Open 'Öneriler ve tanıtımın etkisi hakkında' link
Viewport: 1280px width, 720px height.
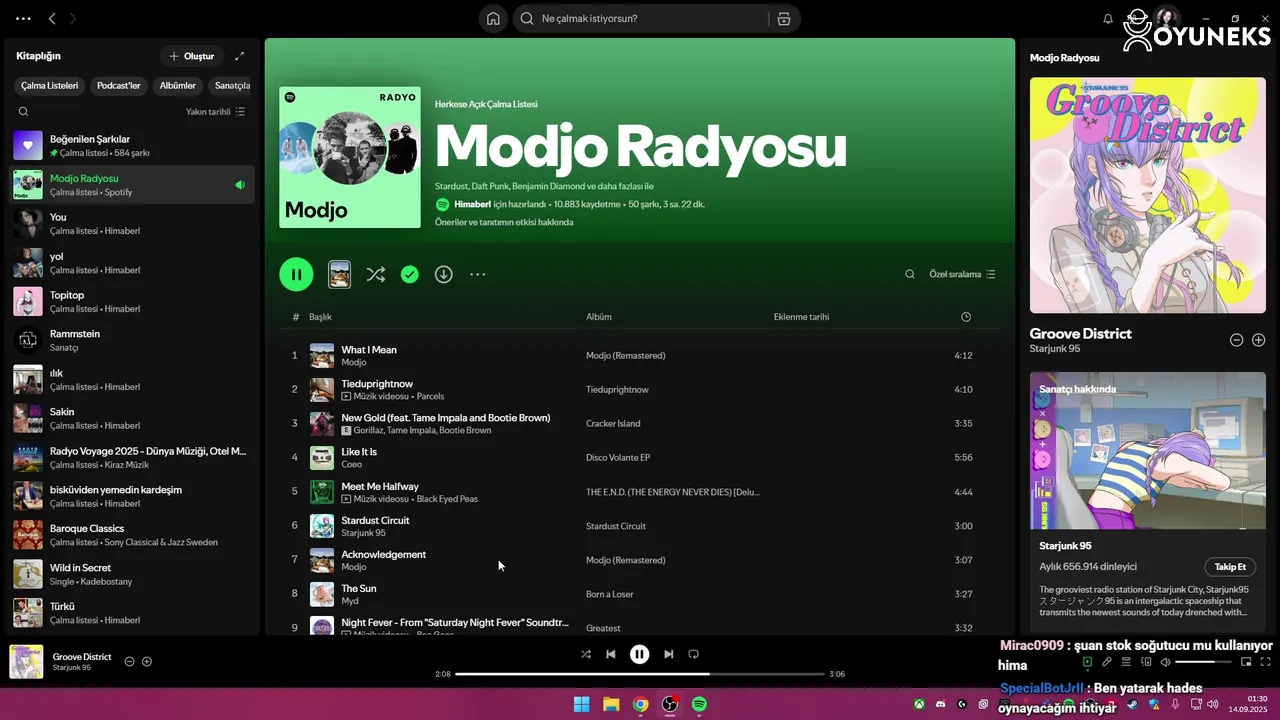point(504,222)
